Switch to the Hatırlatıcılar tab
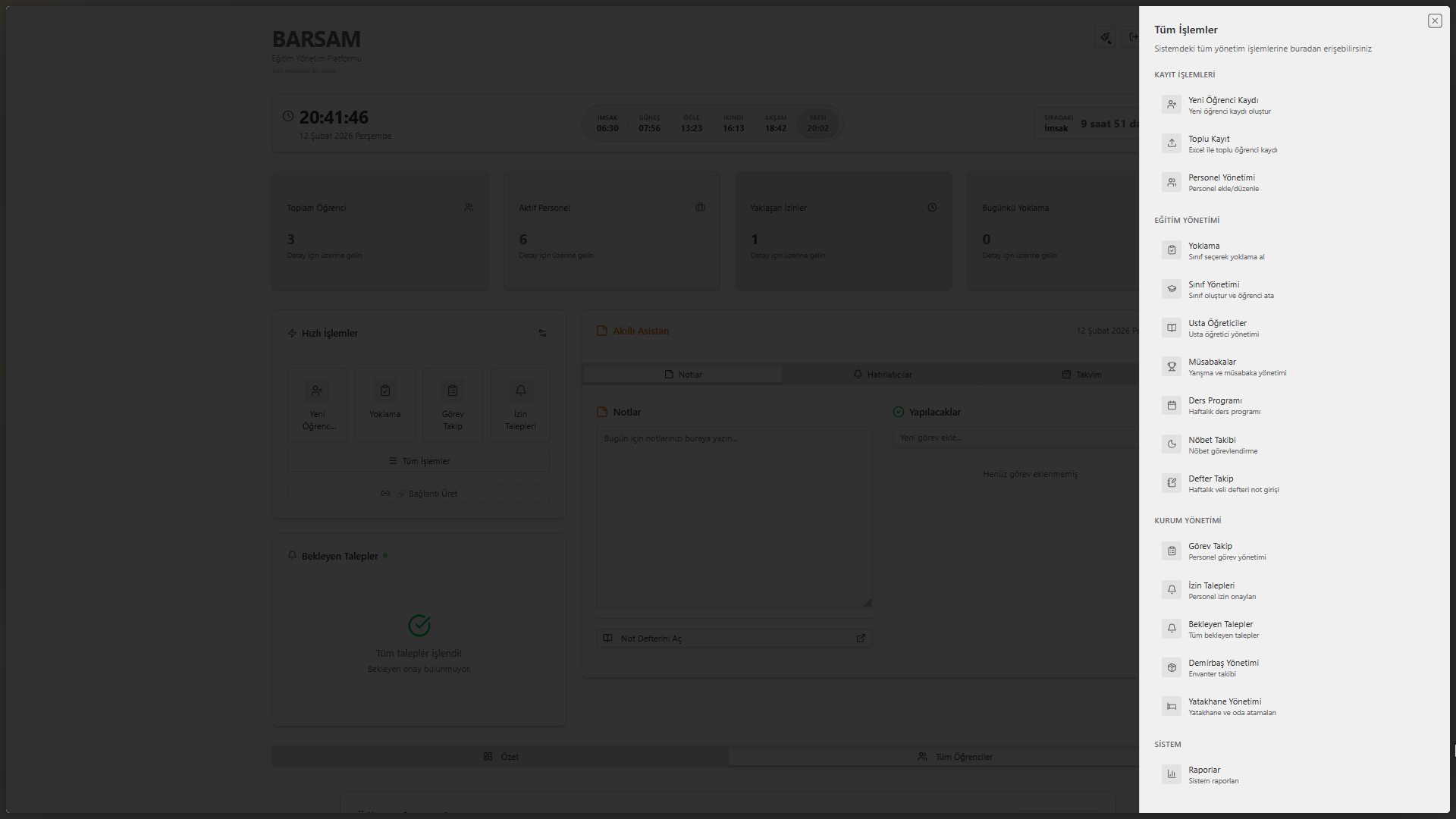This screenshot has height=819, width=1456. [883, 374]
